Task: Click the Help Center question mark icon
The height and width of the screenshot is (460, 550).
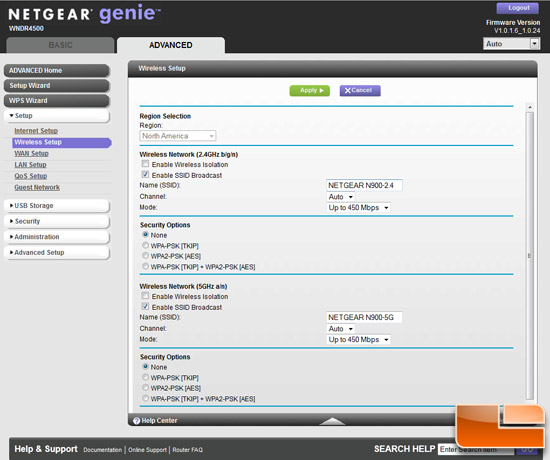Action: coord(136,420)
